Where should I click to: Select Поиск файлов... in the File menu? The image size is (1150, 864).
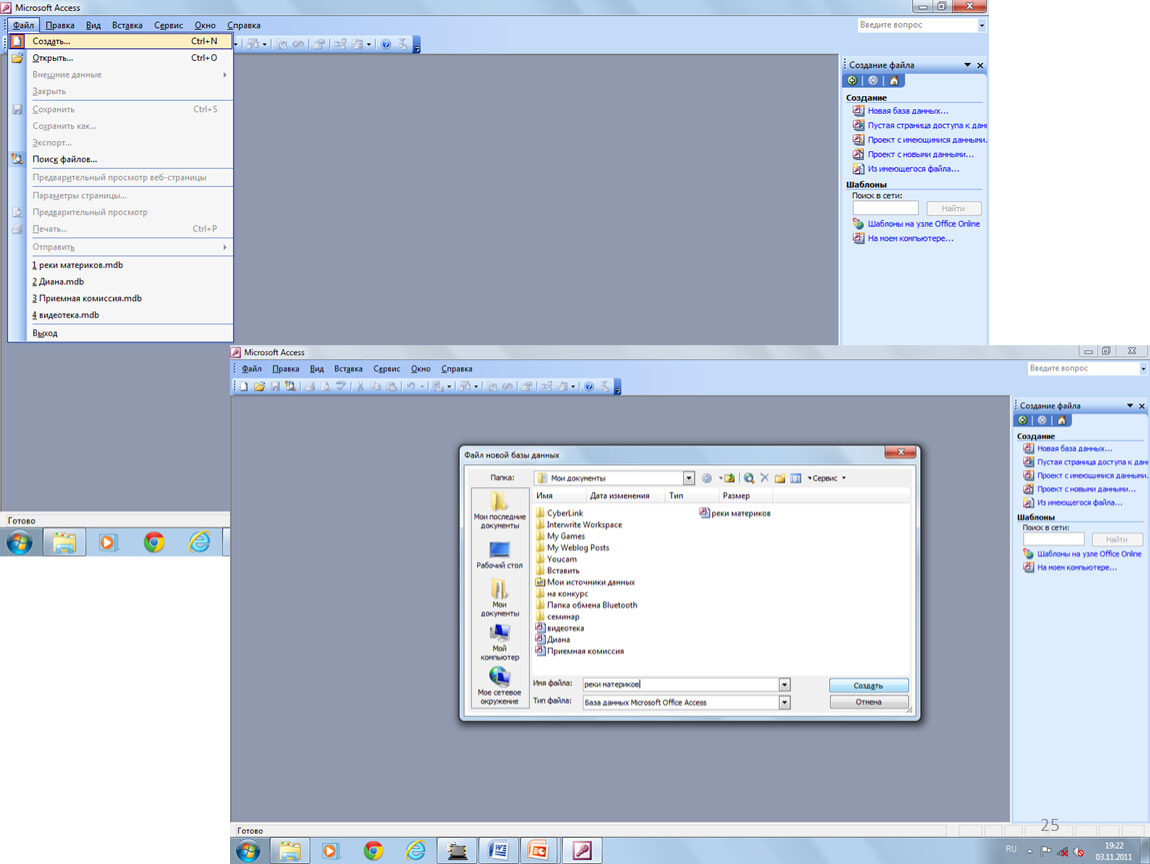click(121, 159)
